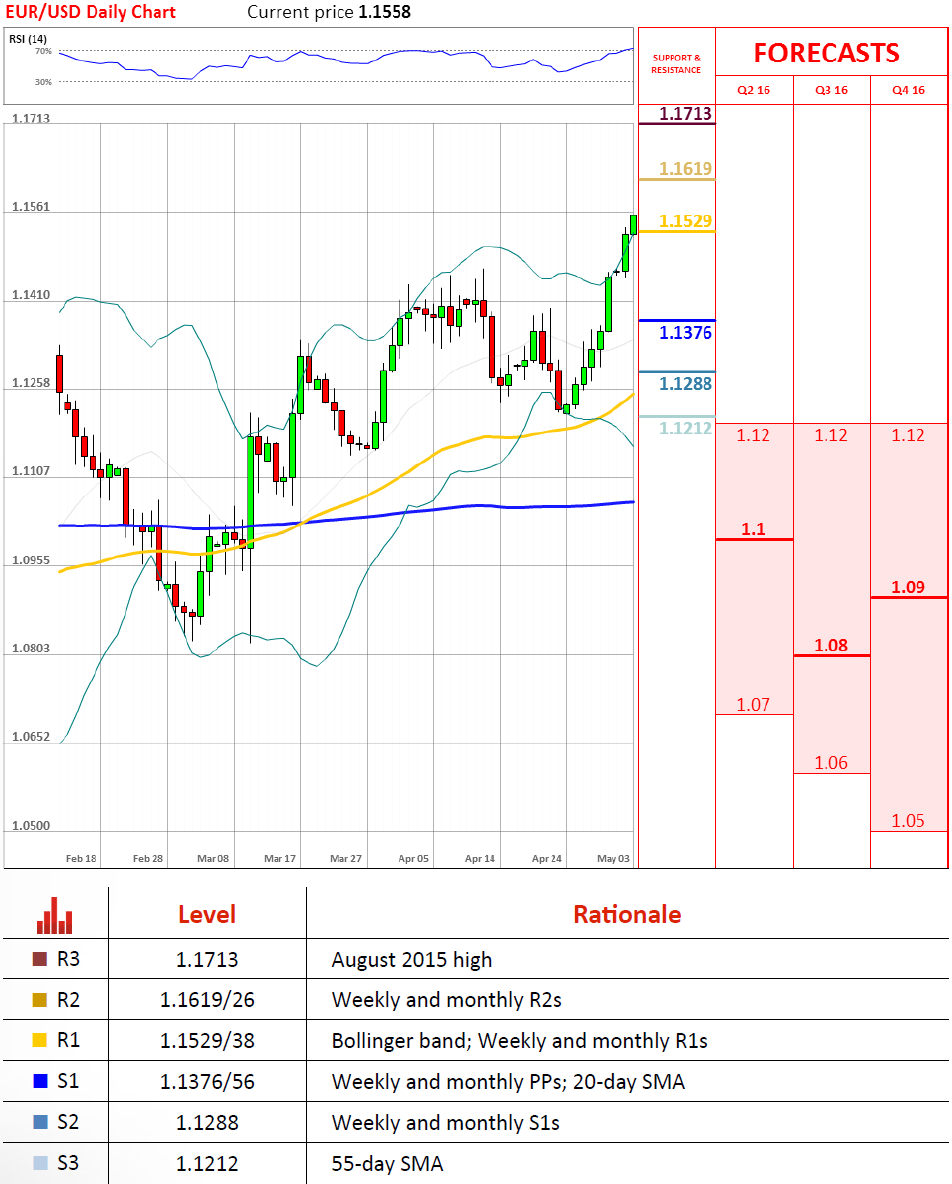
Task: Click the RSI (14) label
Action: pyautogui.click(x=28, y=39)
